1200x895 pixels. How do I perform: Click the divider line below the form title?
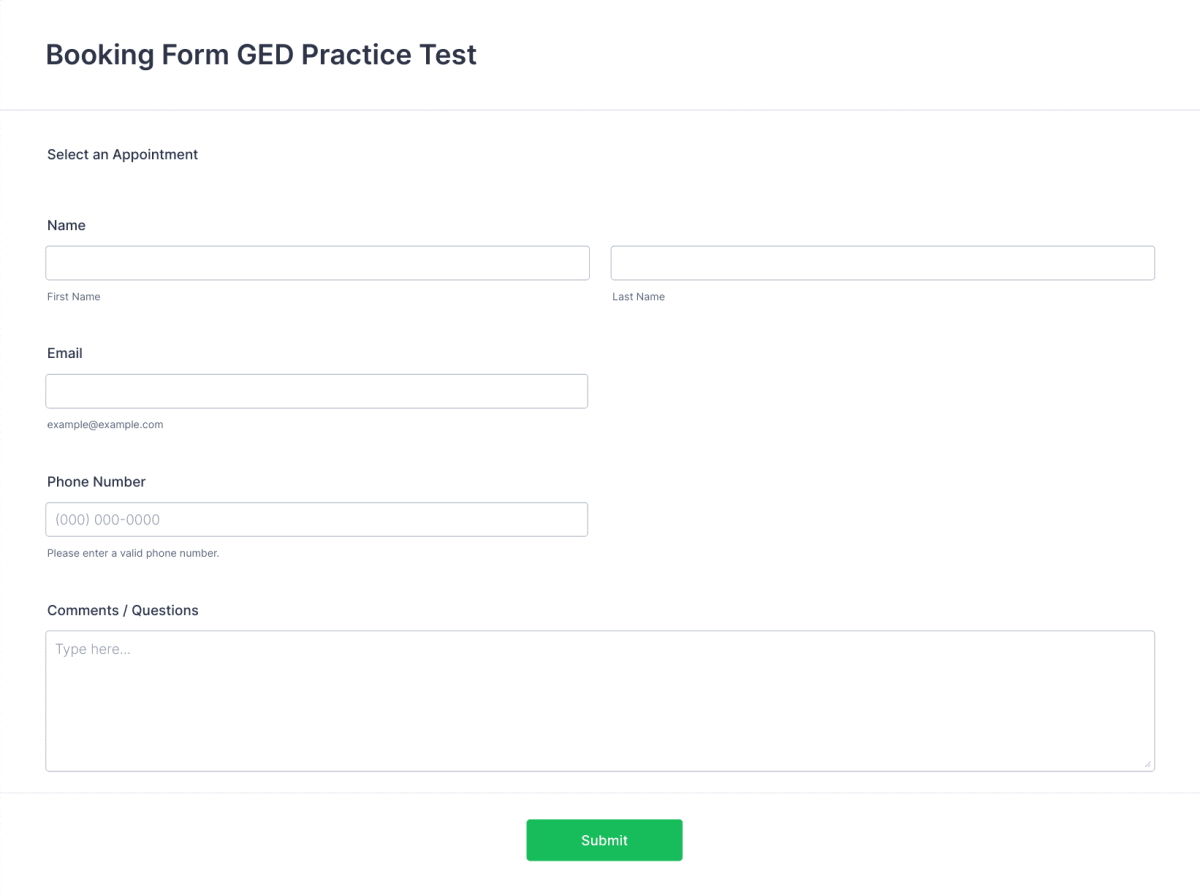[600, 110]
